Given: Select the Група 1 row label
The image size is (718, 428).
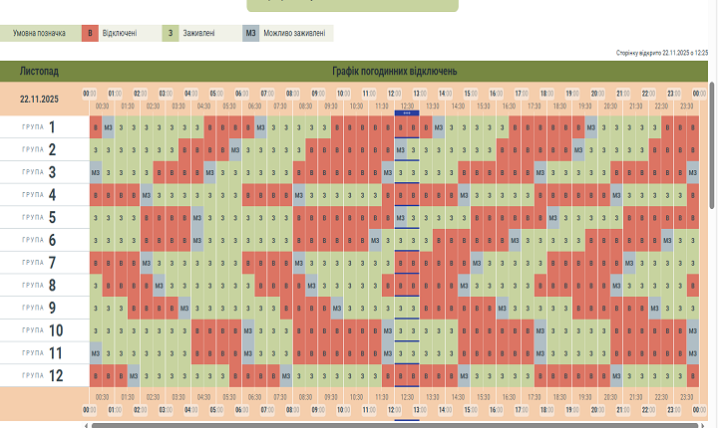Looking at the screenshot, I should tap(39, 127).
